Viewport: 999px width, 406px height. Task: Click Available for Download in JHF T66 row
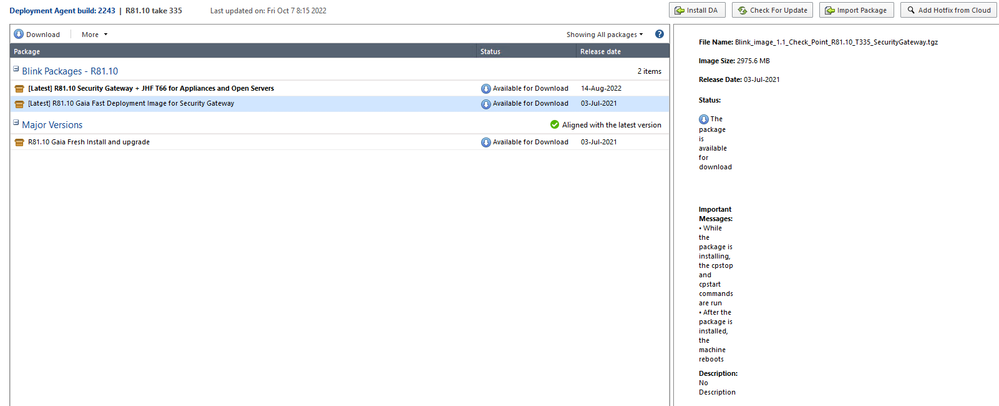click(530, 89)
